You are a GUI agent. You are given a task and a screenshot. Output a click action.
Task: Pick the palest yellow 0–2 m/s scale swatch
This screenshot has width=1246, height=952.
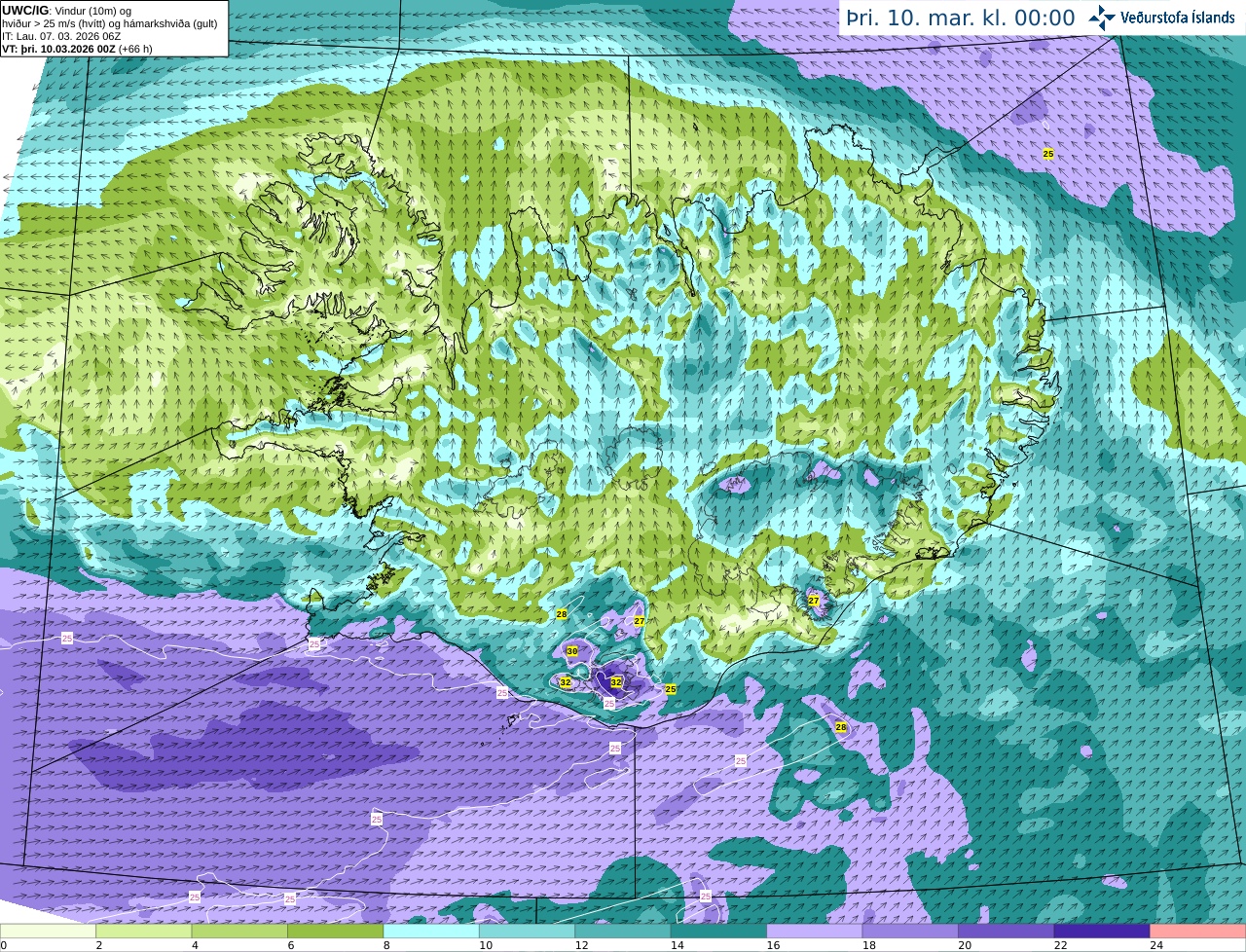48,931
